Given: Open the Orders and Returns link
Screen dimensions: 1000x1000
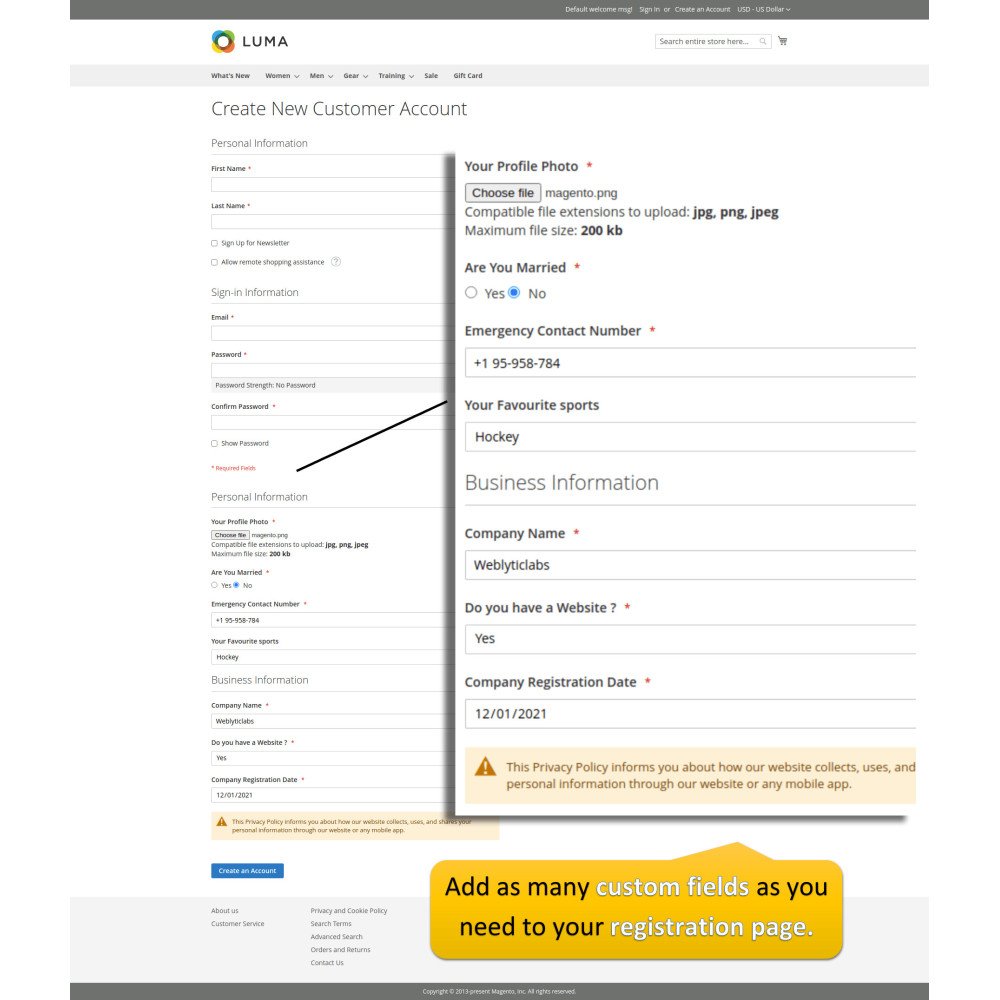Looking at the screenshot, I should click(340, 950).
